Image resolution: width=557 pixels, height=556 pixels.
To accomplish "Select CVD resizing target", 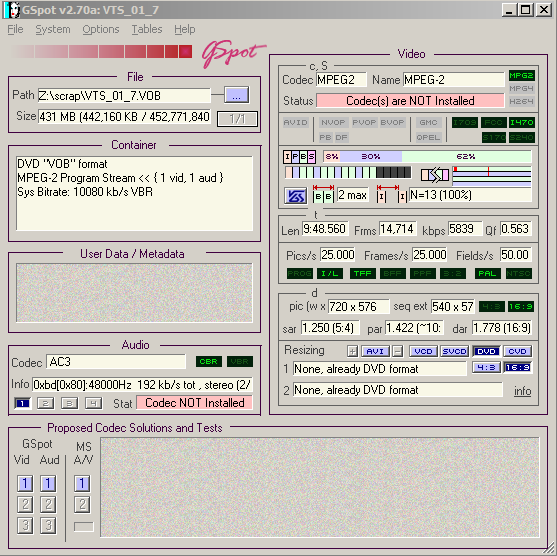I will [518, 351].
